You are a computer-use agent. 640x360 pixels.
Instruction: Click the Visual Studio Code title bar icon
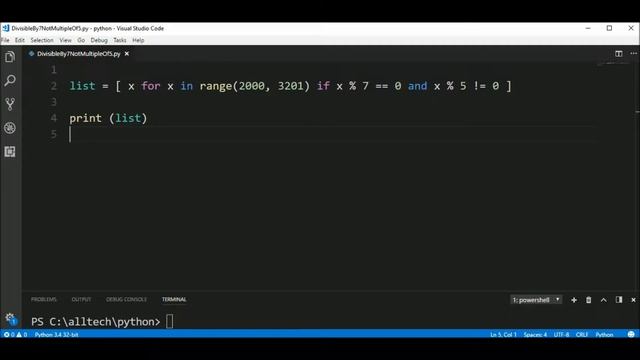pyautogui.click(x=5, y=28)
